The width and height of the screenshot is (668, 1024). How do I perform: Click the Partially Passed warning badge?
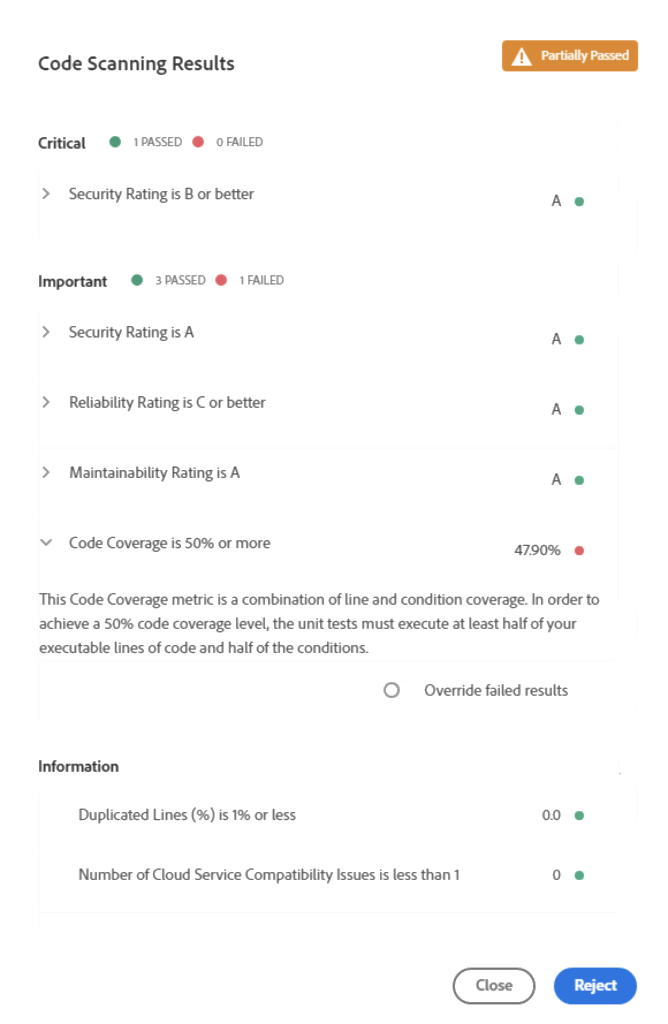click(570, 56)
